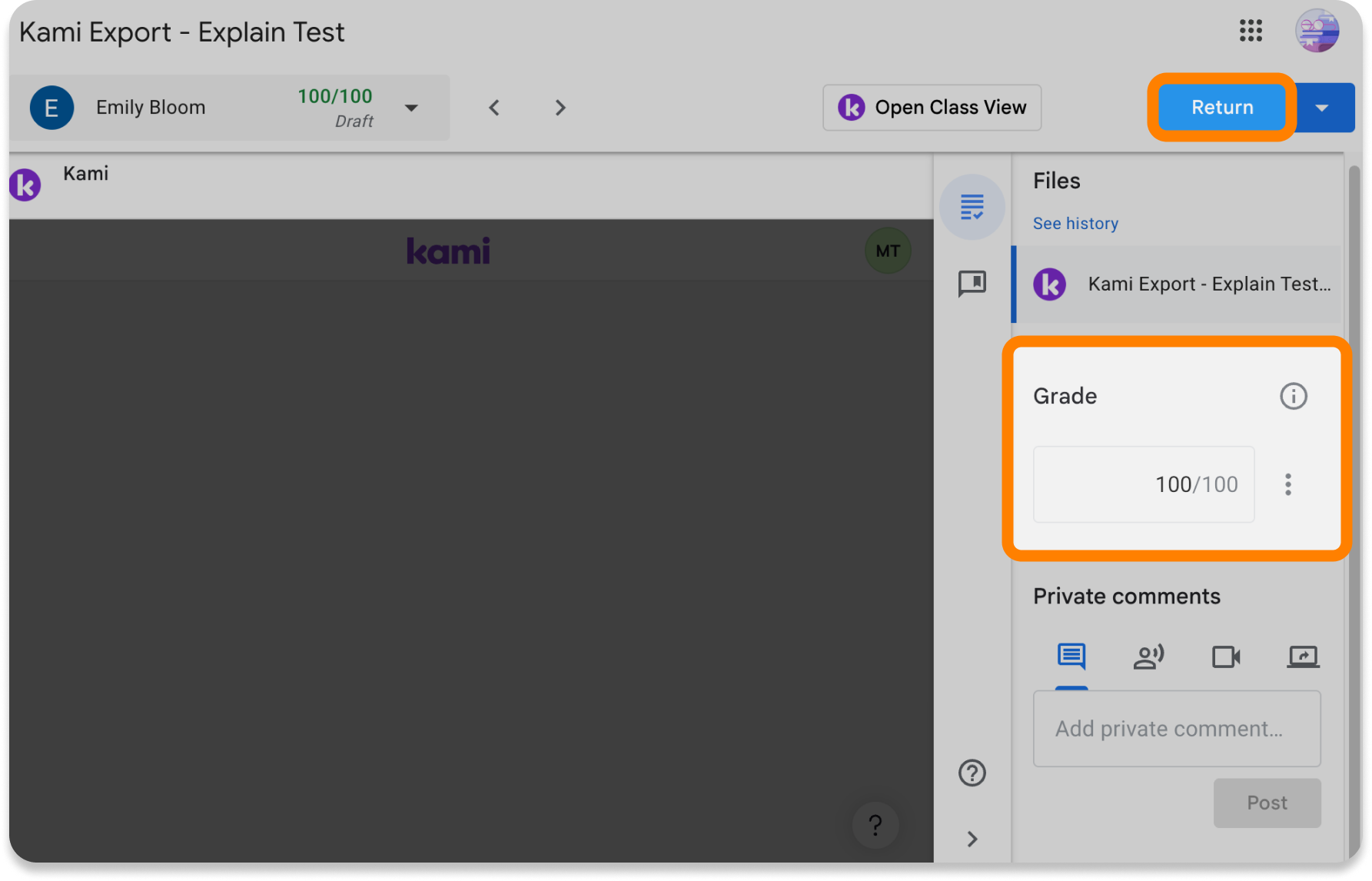Click the 100/100 Draft grade text

point(335,108)
